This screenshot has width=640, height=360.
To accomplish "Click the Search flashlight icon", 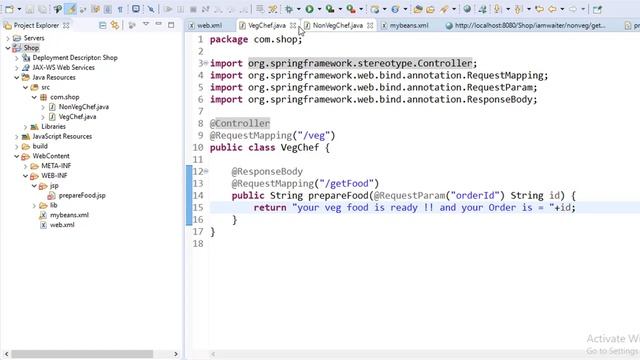I will [444, 9].
